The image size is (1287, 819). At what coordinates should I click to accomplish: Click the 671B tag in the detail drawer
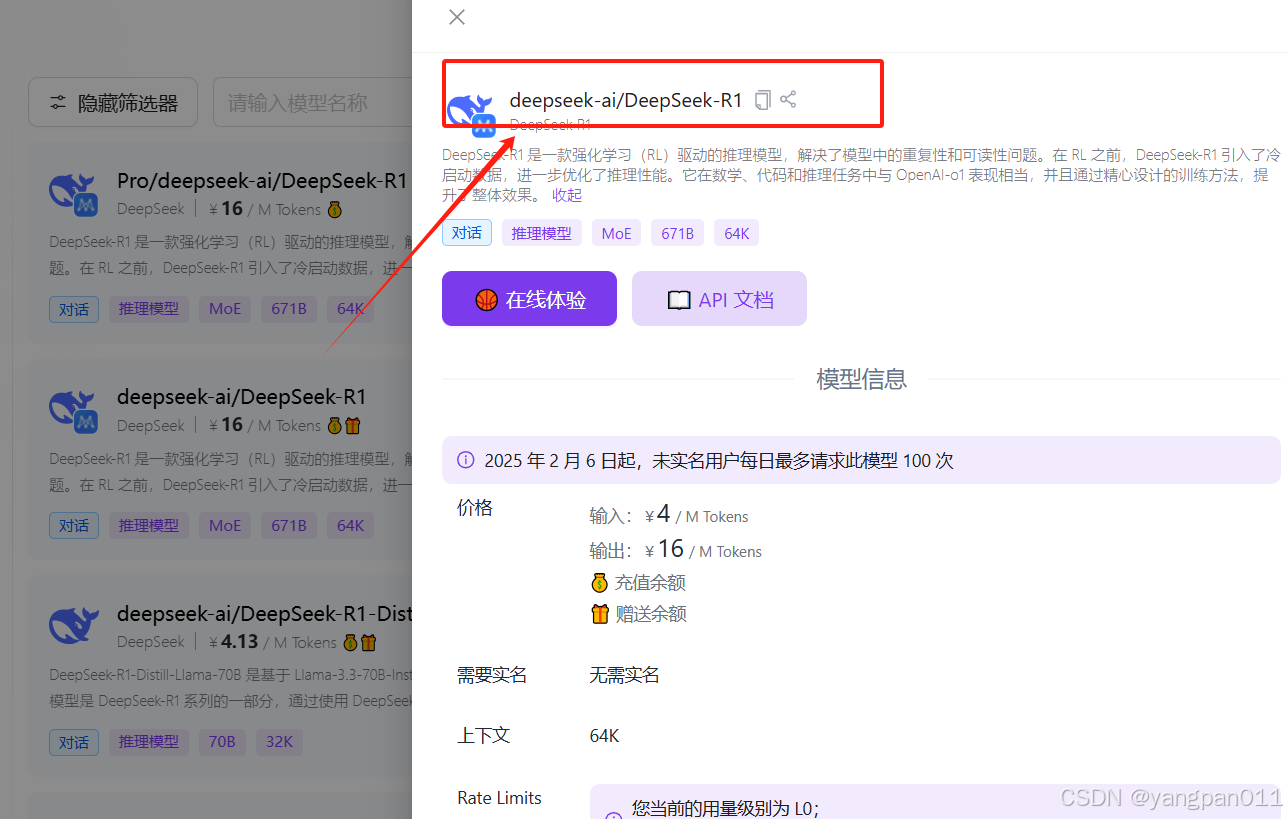tap(677, 233)
